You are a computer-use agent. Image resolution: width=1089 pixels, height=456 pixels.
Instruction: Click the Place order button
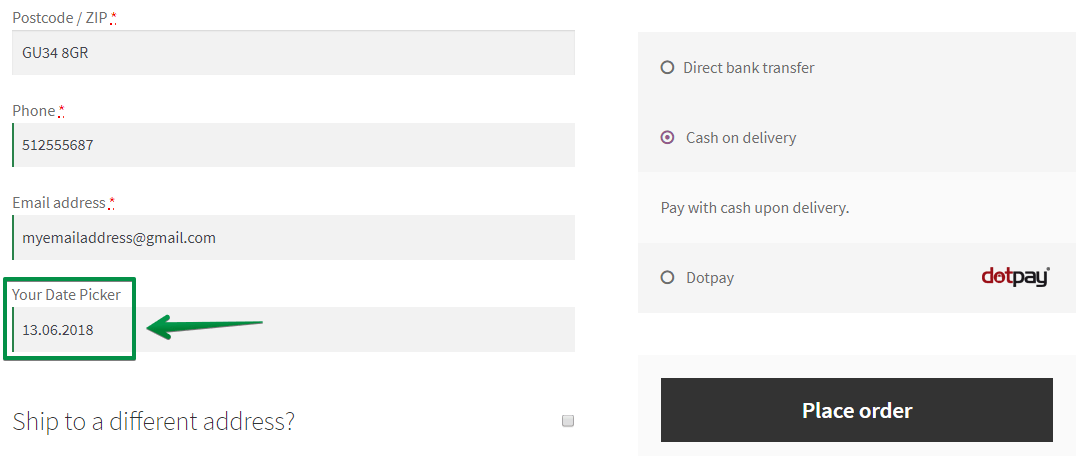pos(856,410)
